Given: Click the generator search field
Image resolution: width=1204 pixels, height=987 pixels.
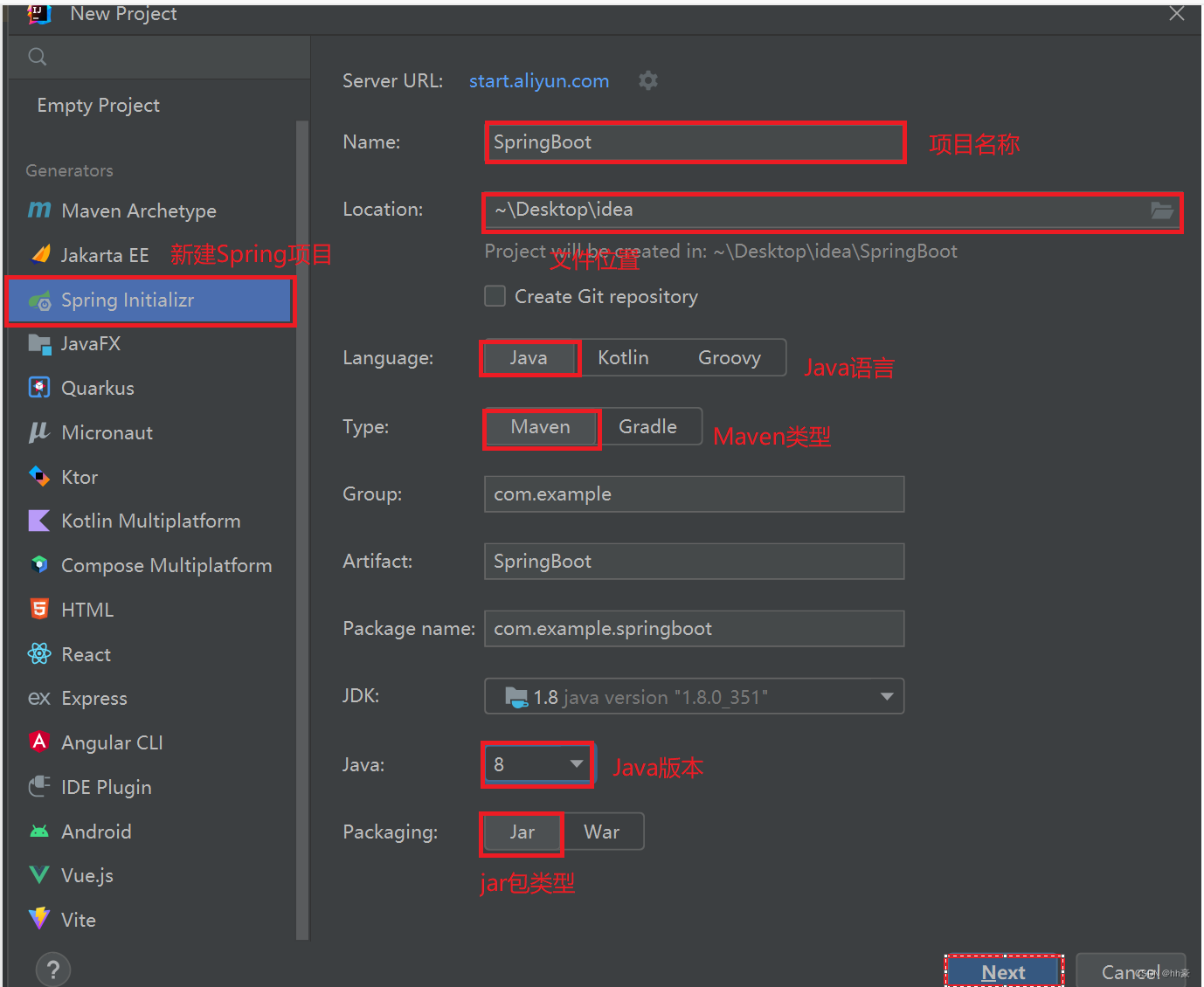Looking at the screenshot, I should [x=159, y=58].
